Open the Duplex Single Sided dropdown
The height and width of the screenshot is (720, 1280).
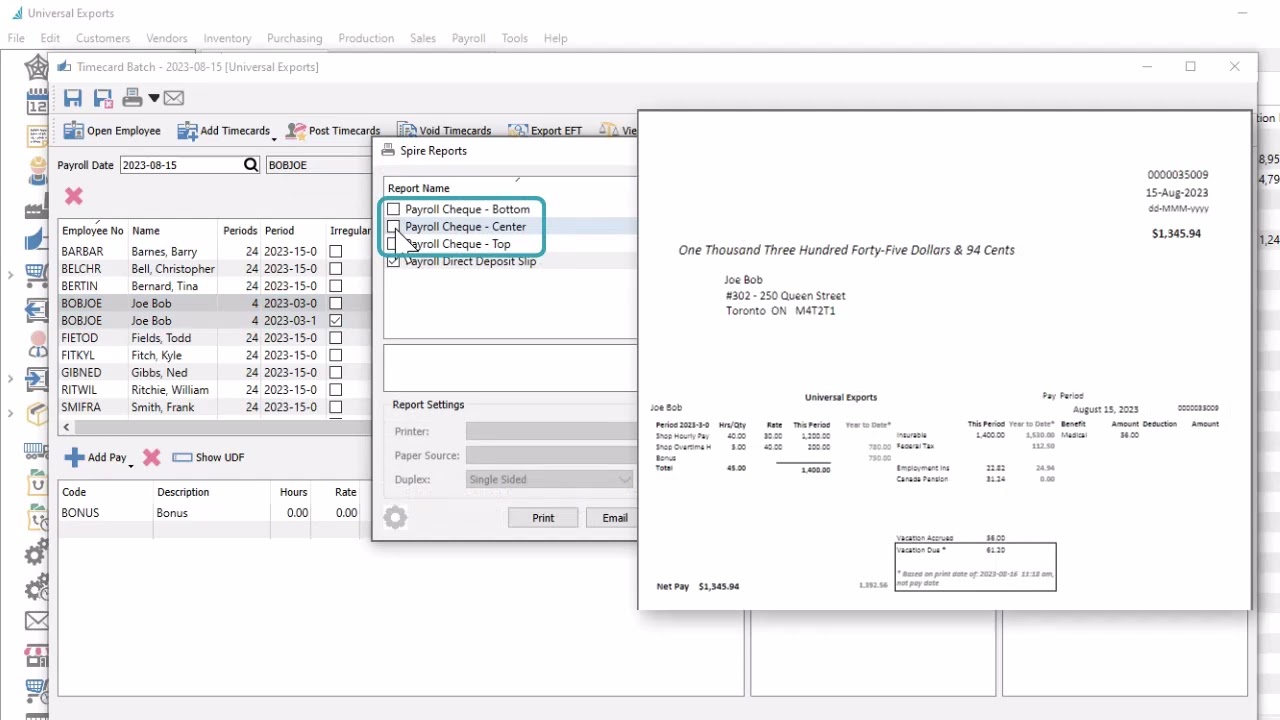[551, 480]
